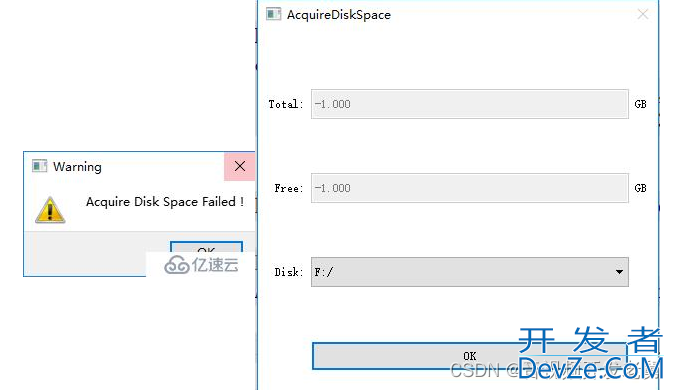Open the Disk combo box showing F:/
This screenshot has height=390, width=674.
point(469,272)
